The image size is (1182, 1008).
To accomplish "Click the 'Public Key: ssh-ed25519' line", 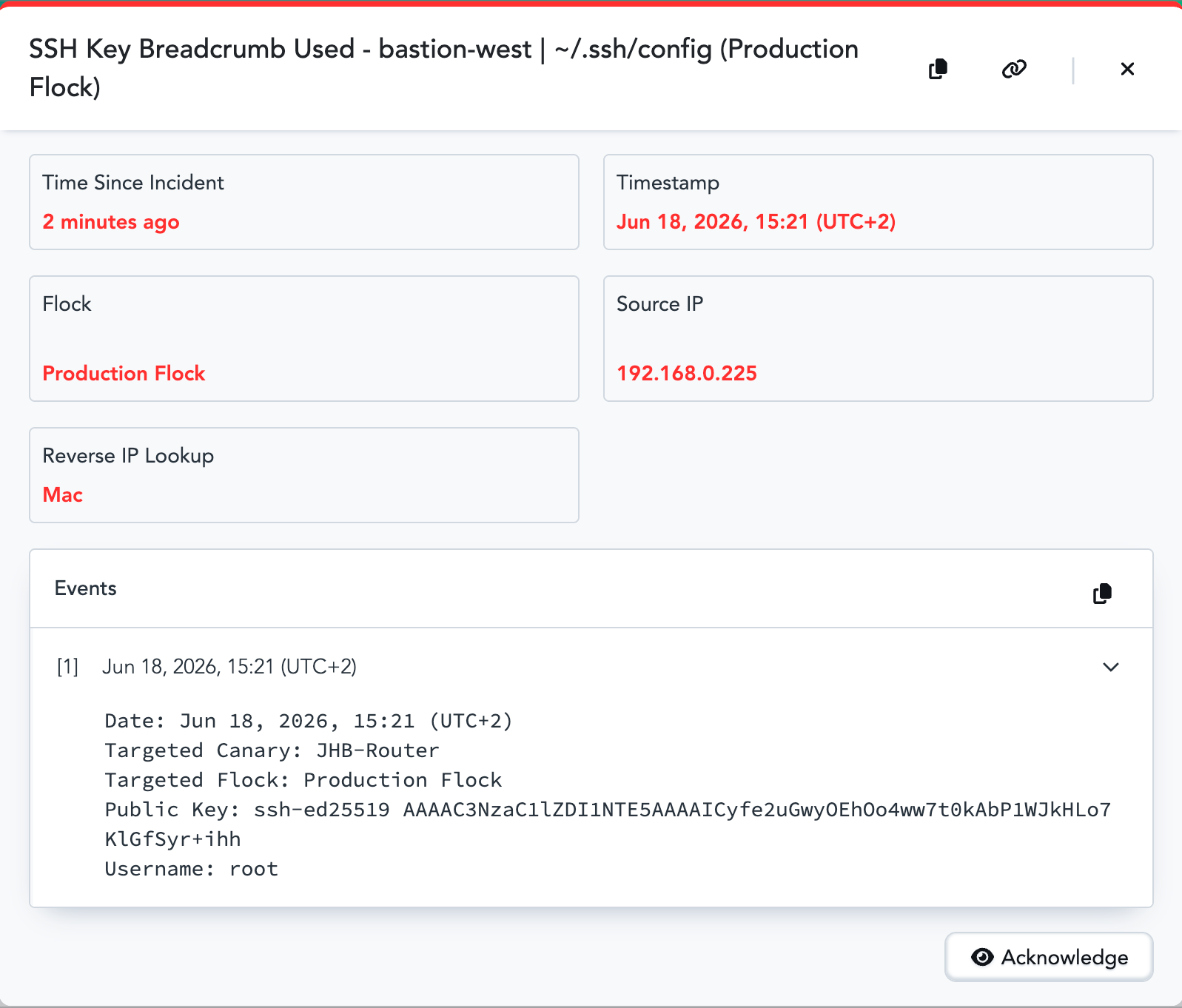I will (x=608, y=810).
